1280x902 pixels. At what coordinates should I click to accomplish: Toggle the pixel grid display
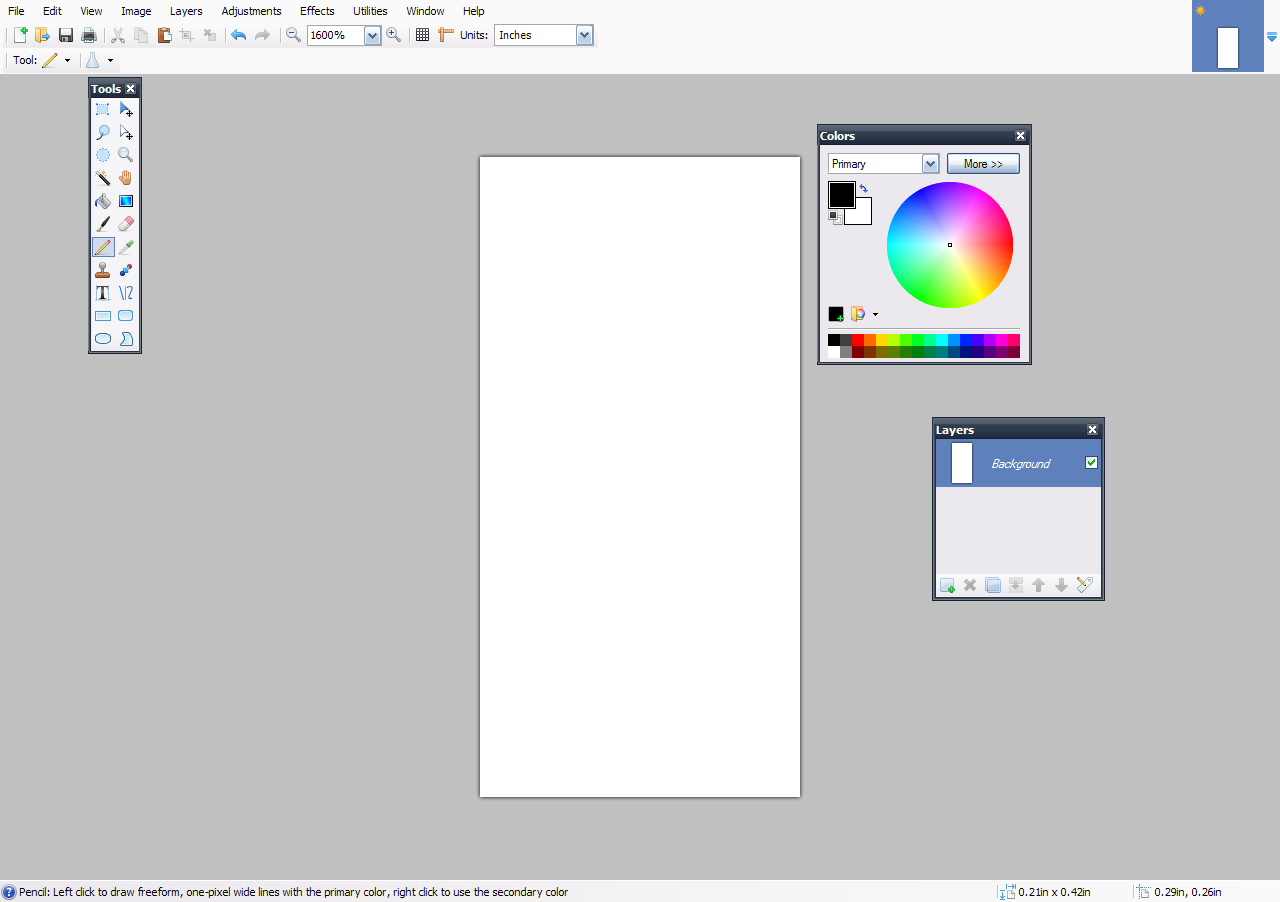pyautogui.click(x=422, y=35)
